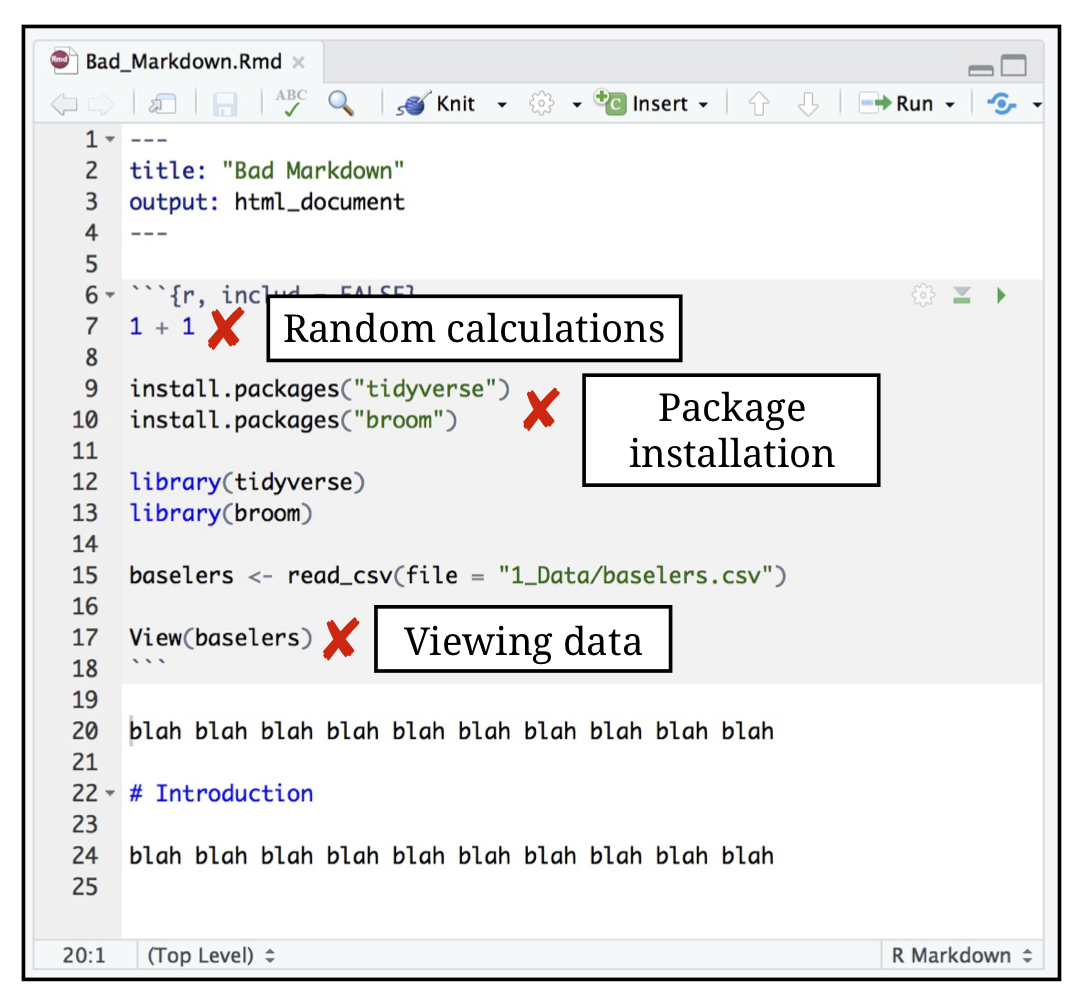Click the title: "Bad Markdown" line
The width and height of the screenshot is (1078, 993).
(267, 171)
